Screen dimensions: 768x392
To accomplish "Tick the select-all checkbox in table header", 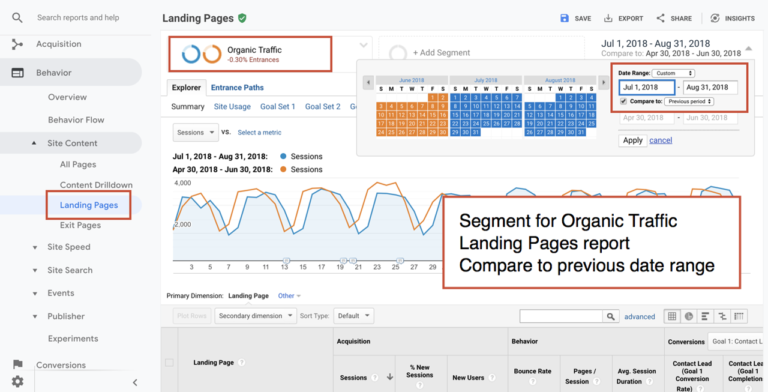I will pos(169,363).
